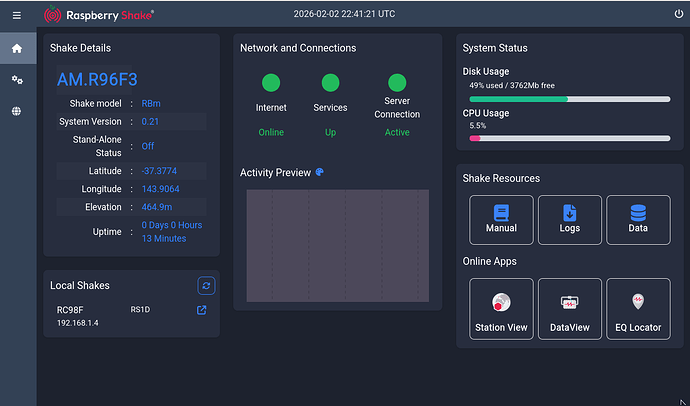Click the Server Connection status indicator
690x406 pixels.
click(397, 83)
